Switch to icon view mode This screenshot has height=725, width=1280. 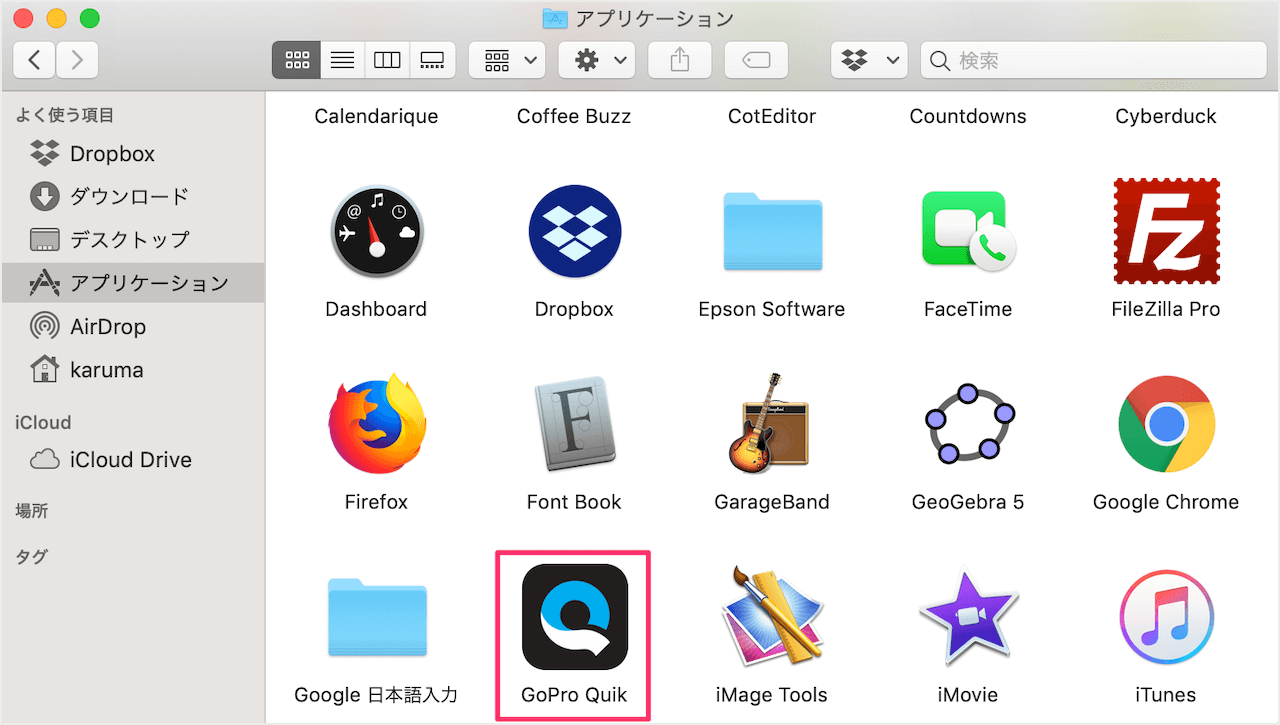(x=297, y=60)
